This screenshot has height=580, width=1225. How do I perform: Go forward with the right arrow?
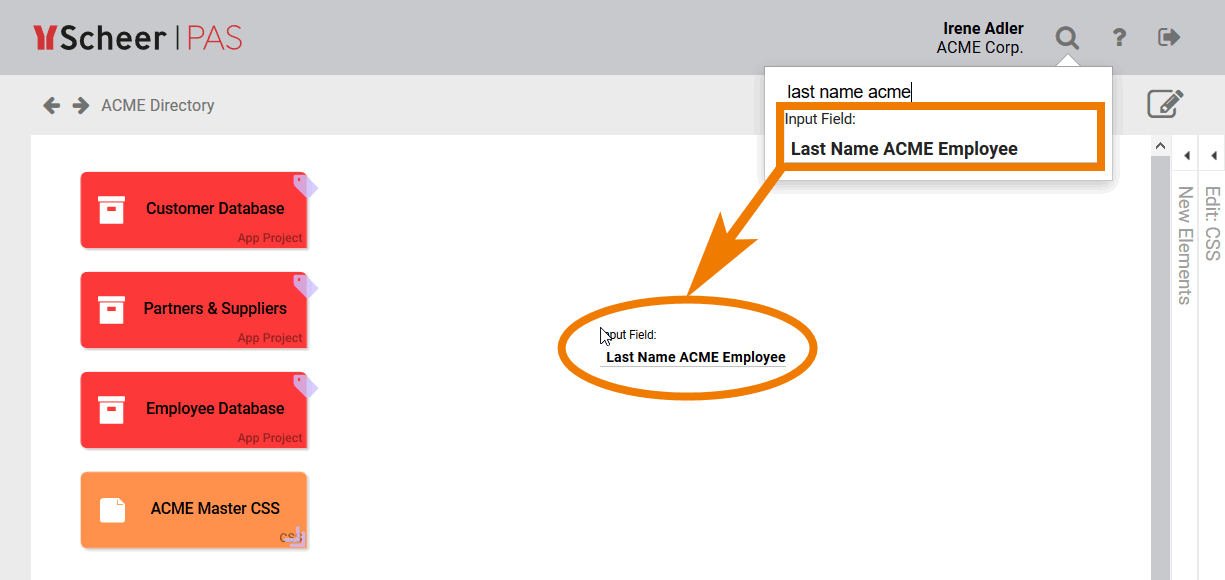pos(81,105)
